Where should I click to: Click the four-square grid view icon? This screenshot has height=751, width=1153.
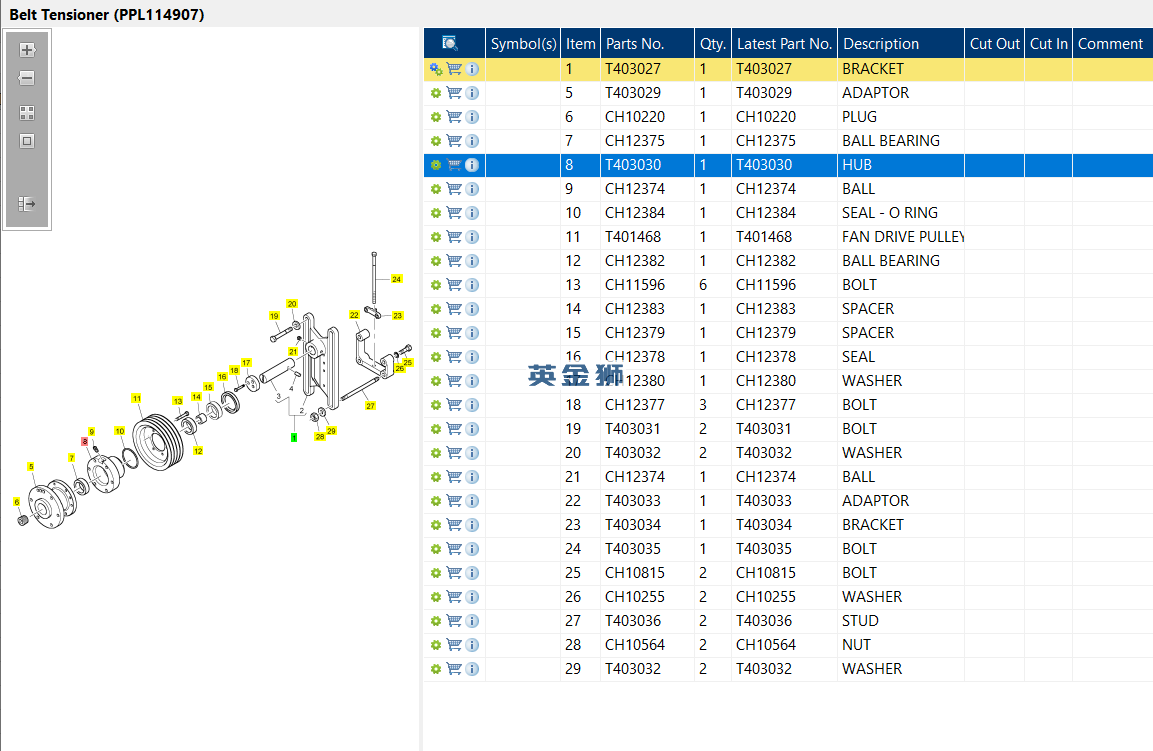27,113
